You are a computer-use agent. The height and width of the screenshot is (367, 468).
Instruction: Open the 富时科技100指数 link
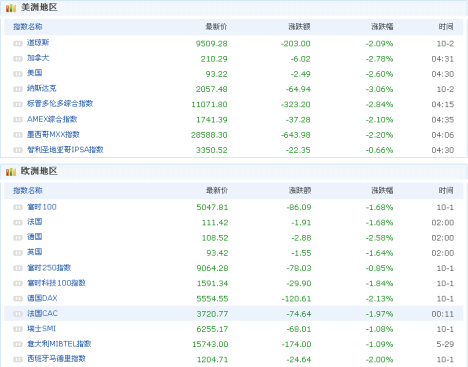point(56,283)
